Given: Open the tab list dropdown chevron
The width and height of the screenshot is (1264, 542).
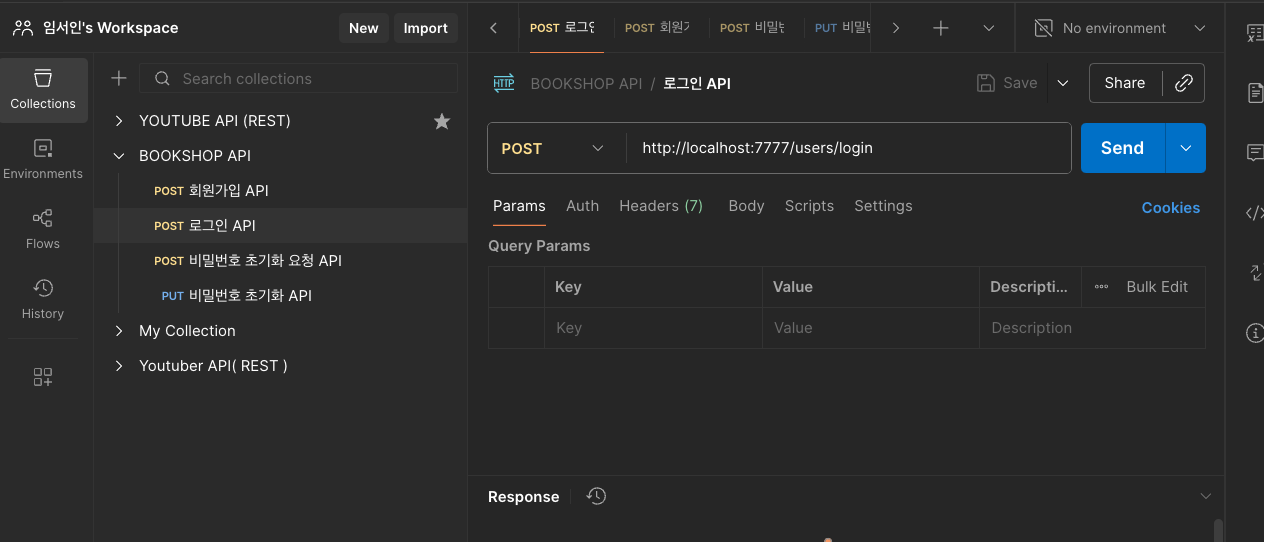Looking at the screenshot, I should 989,28.
